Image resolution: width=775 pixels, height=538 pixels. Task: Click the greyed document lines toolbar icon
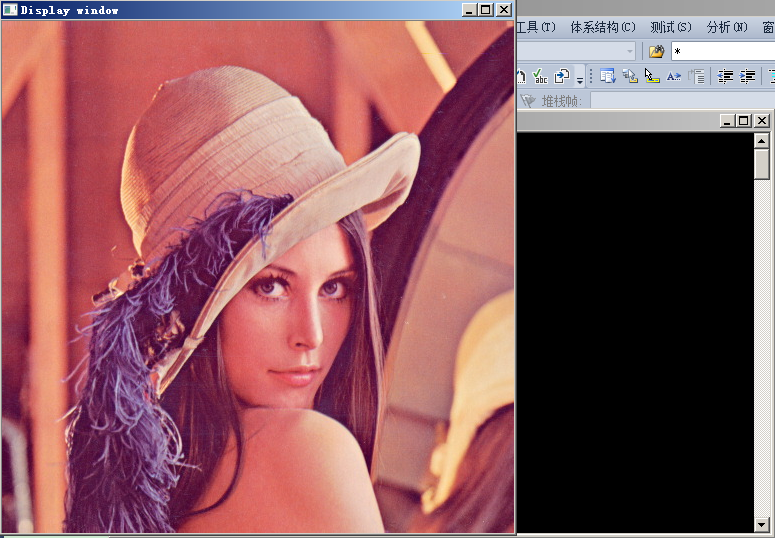pyautogui.click(x=696, y=76)
